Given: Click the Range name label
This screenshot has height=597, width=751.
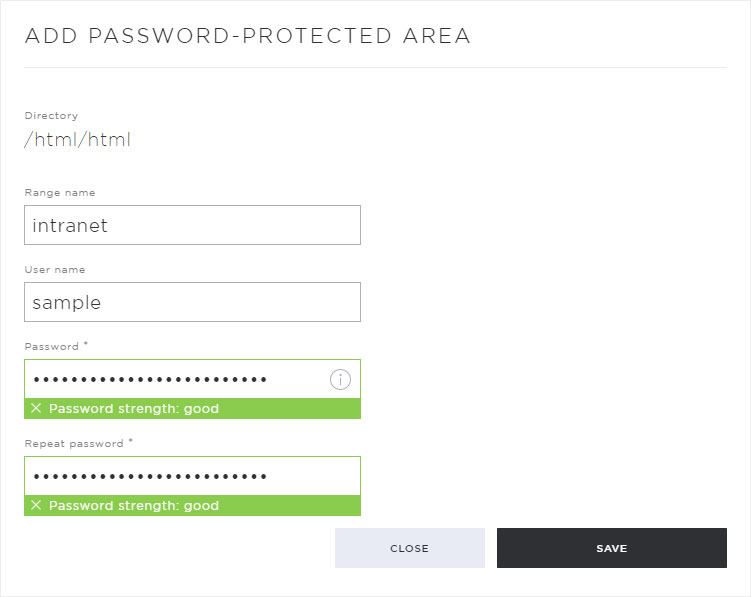Looking at the screenshot, I should (x=60, y=193).
